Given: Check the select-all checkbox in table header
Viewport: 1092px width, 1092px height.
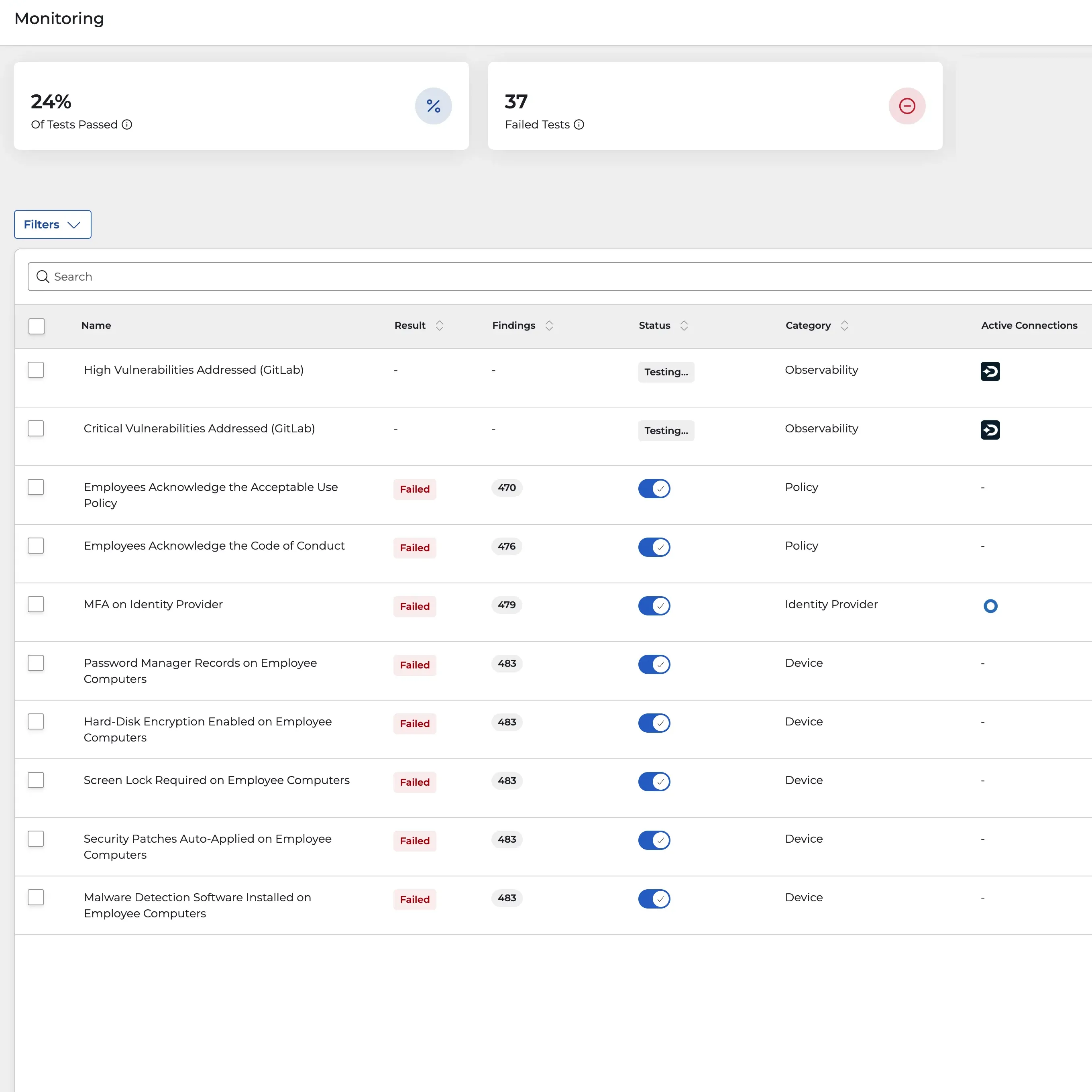Looking at the screenshot, I should (36, 326).
